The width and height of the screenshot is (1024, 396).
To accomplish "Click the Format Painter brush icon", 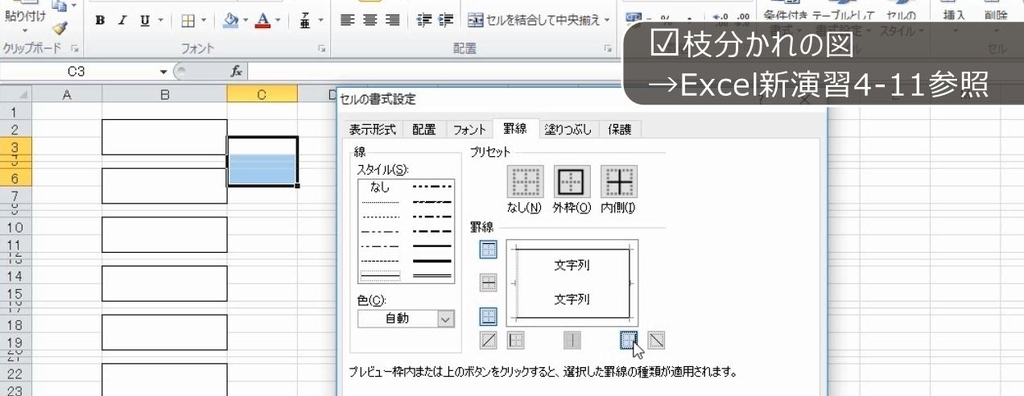I will (x=60, y=27).
